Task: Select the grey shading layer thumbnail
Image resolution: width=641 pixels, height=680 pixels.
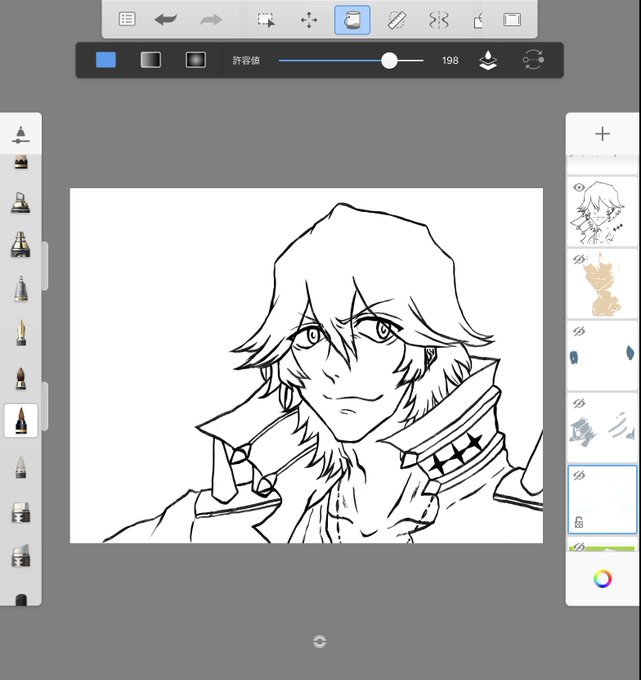Action: [602, 428]
